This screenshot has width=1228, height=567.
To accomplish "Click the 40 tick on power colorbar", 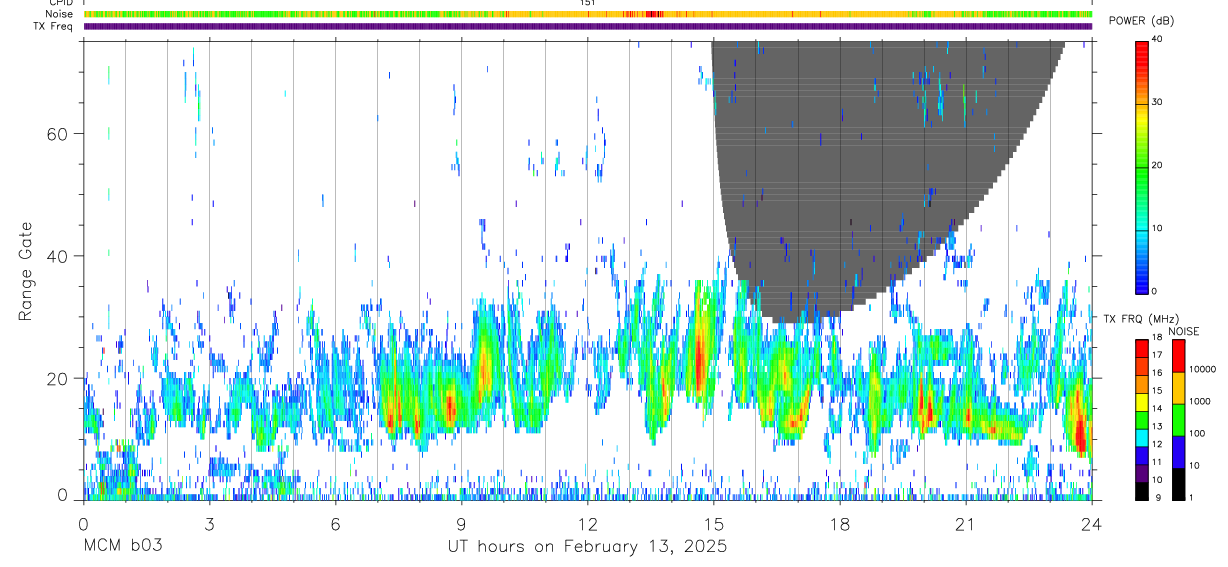I will (1157, 40).
